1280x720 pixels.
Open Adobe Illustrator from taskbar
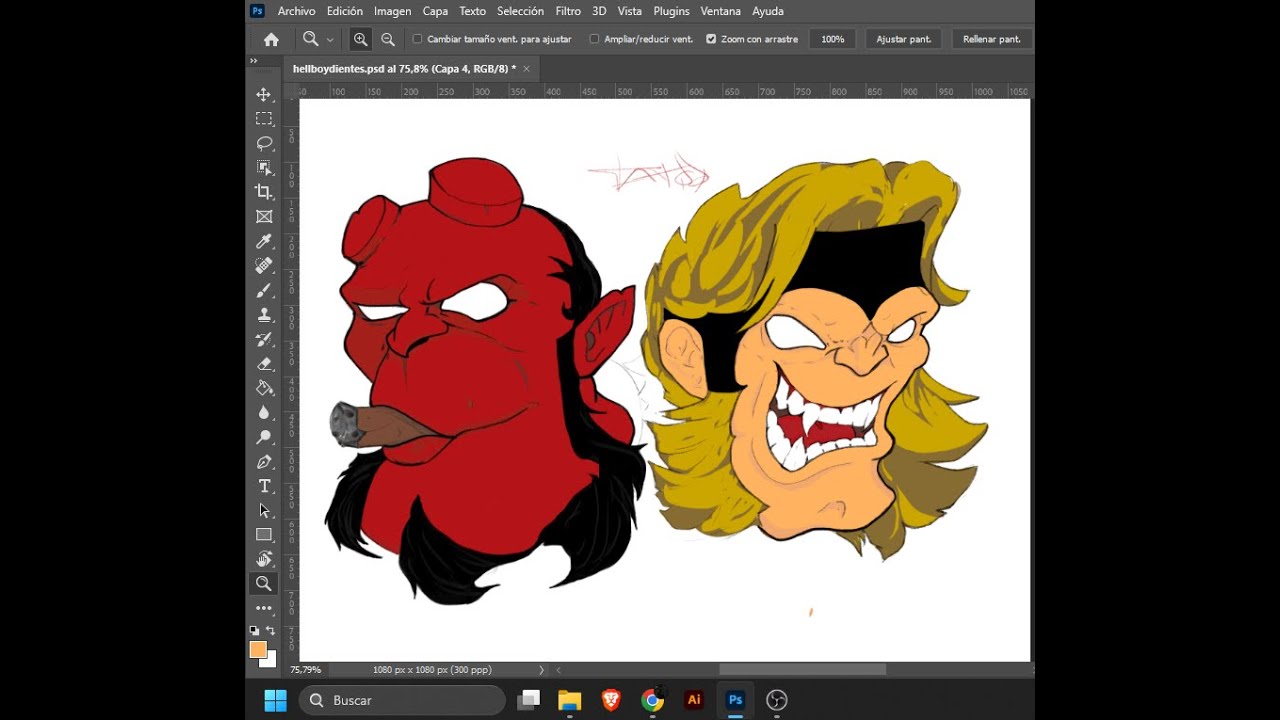point(694,700)
